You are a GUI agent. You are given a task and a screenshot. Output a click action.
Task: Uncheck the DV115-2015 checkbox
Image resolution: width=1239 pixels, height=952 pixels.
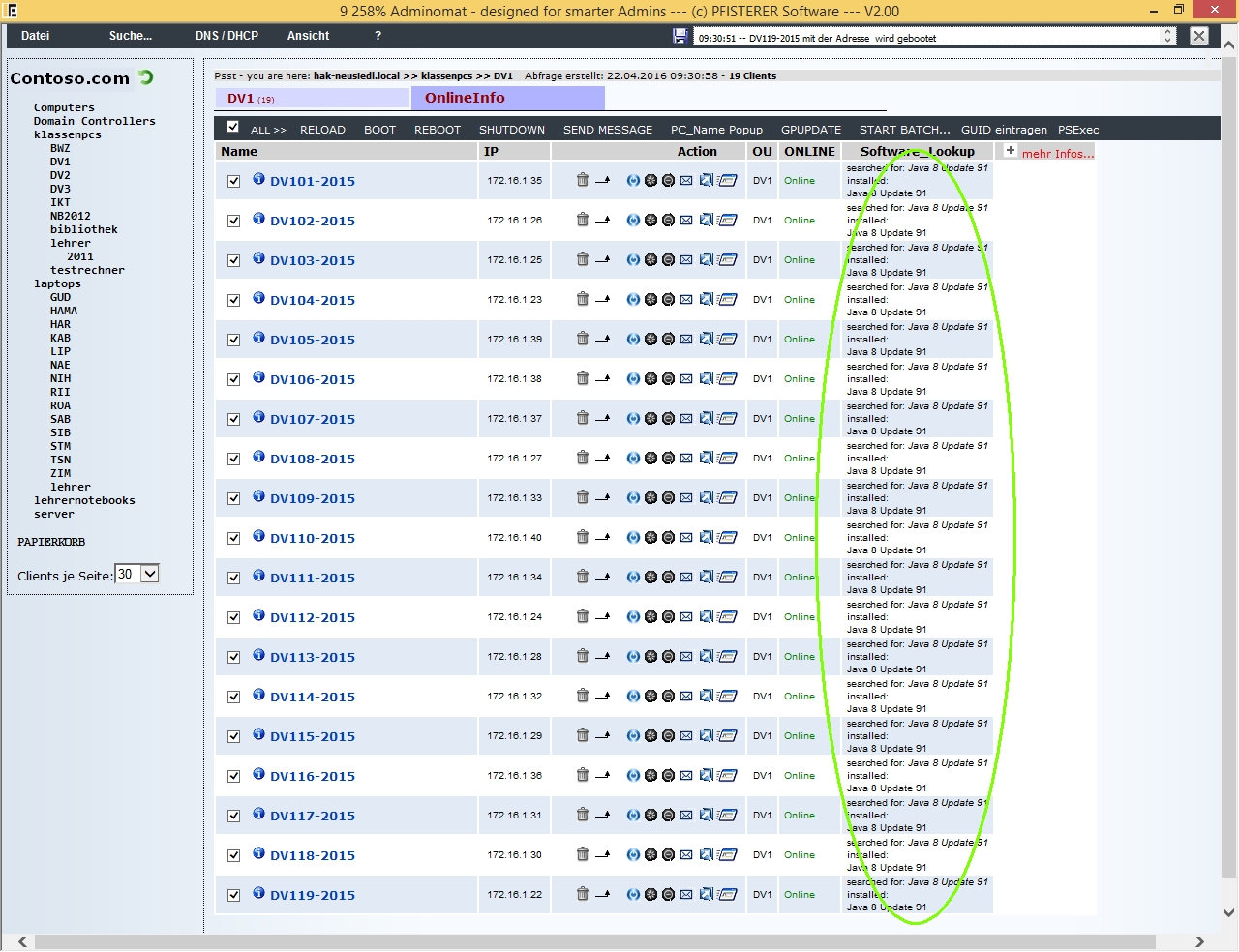(x=233, y=736)
